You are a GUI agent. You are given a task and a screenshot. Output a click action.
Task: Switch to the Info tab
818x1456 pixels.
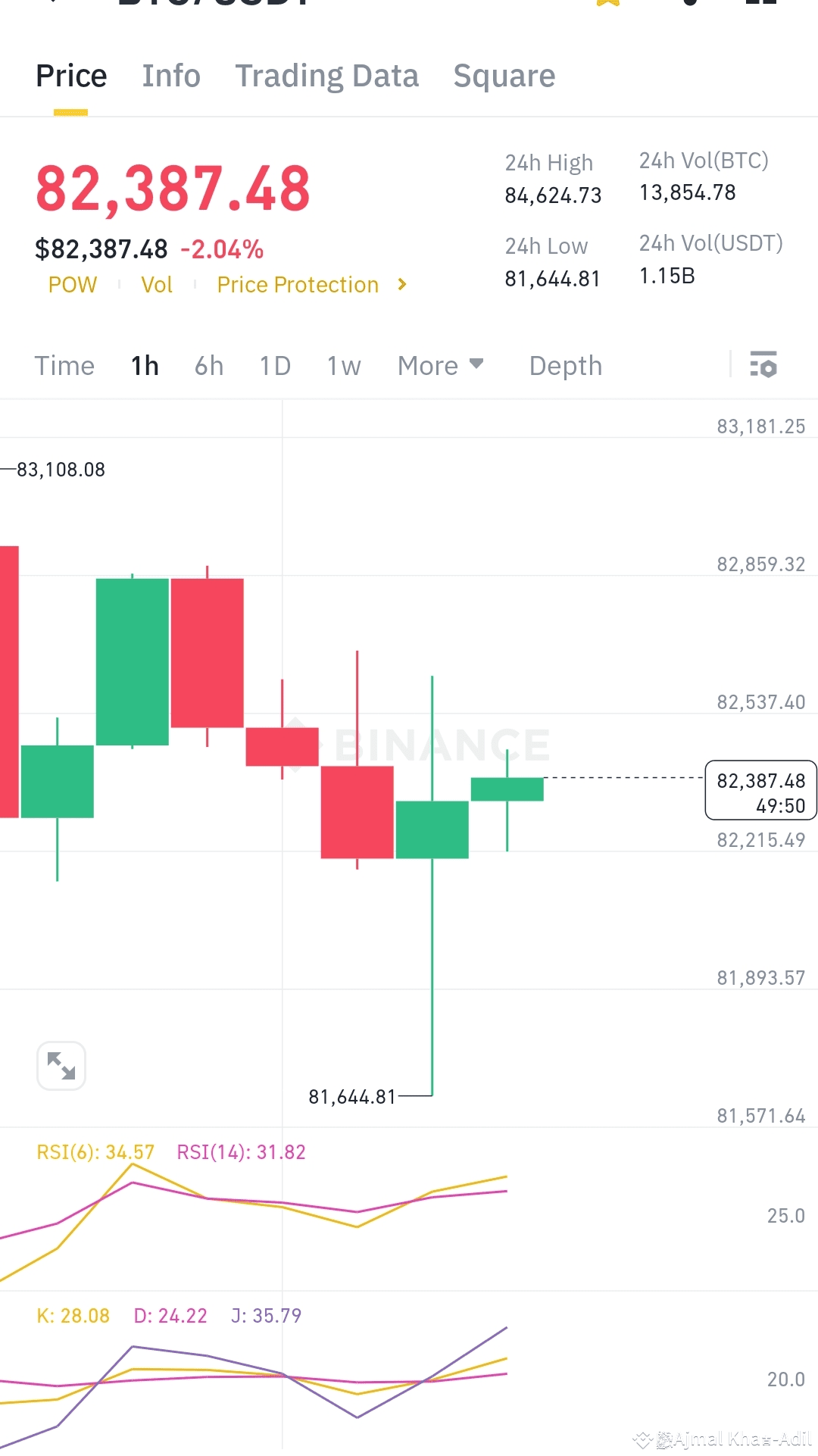click(x=171, y=76)
